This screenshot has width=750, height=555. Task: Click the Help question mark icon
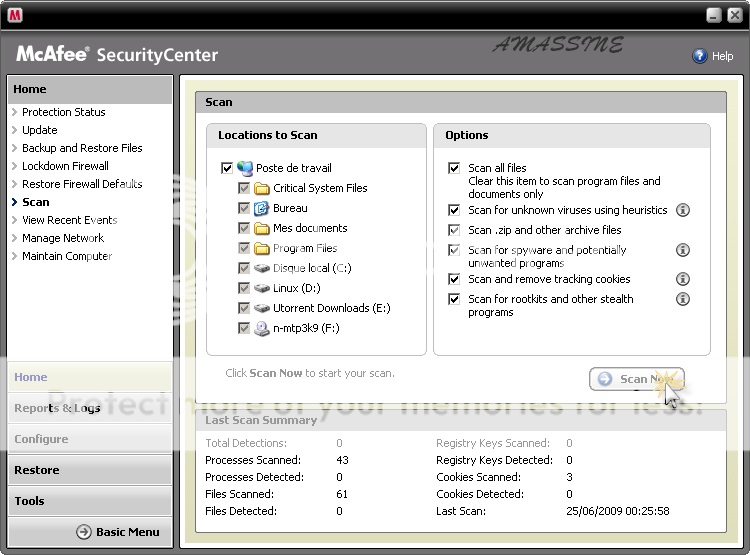click(700, 56)
